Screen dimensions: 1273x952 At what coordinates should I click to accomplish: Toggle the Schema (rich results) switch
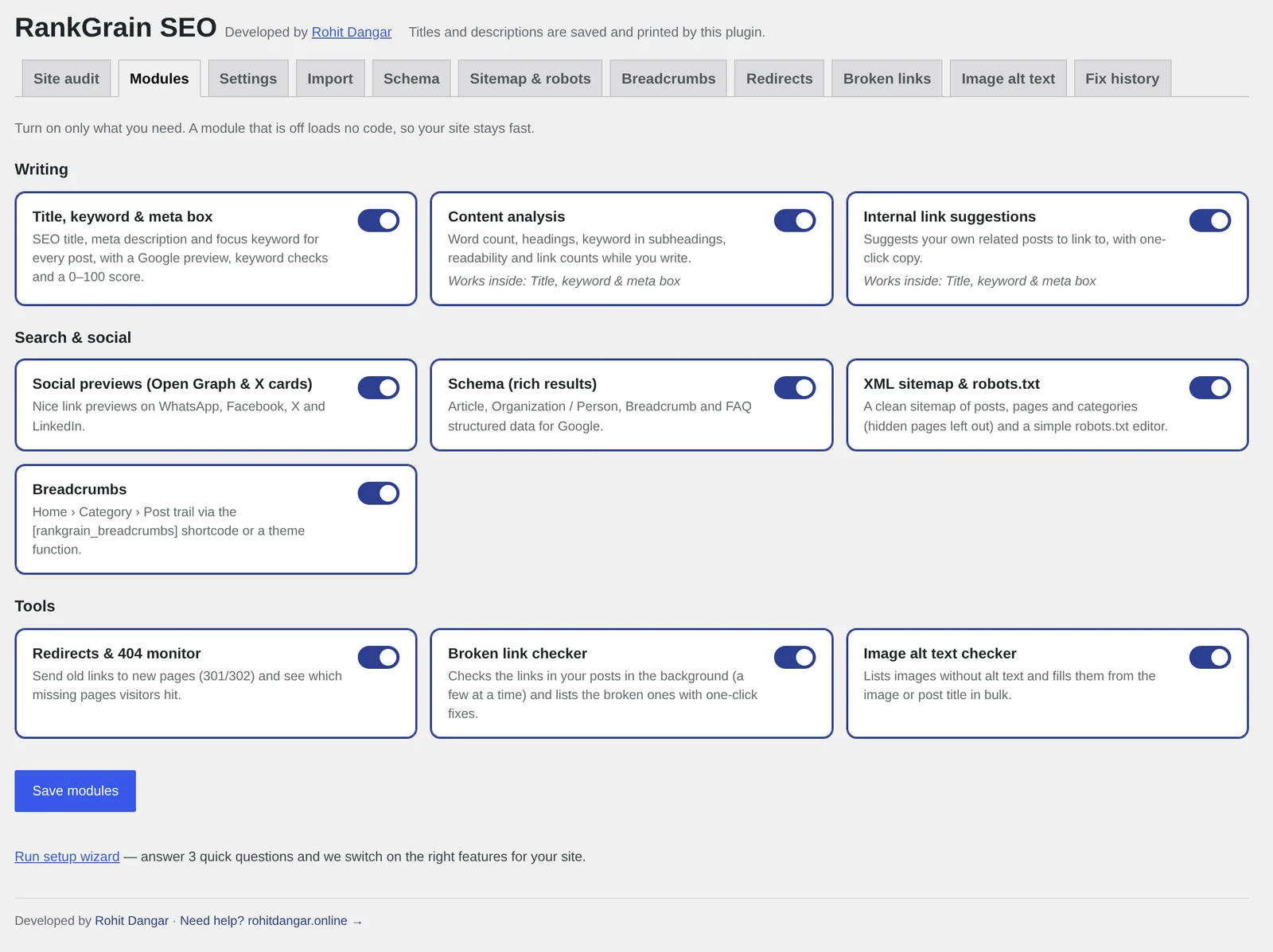(x=794, y=387)
